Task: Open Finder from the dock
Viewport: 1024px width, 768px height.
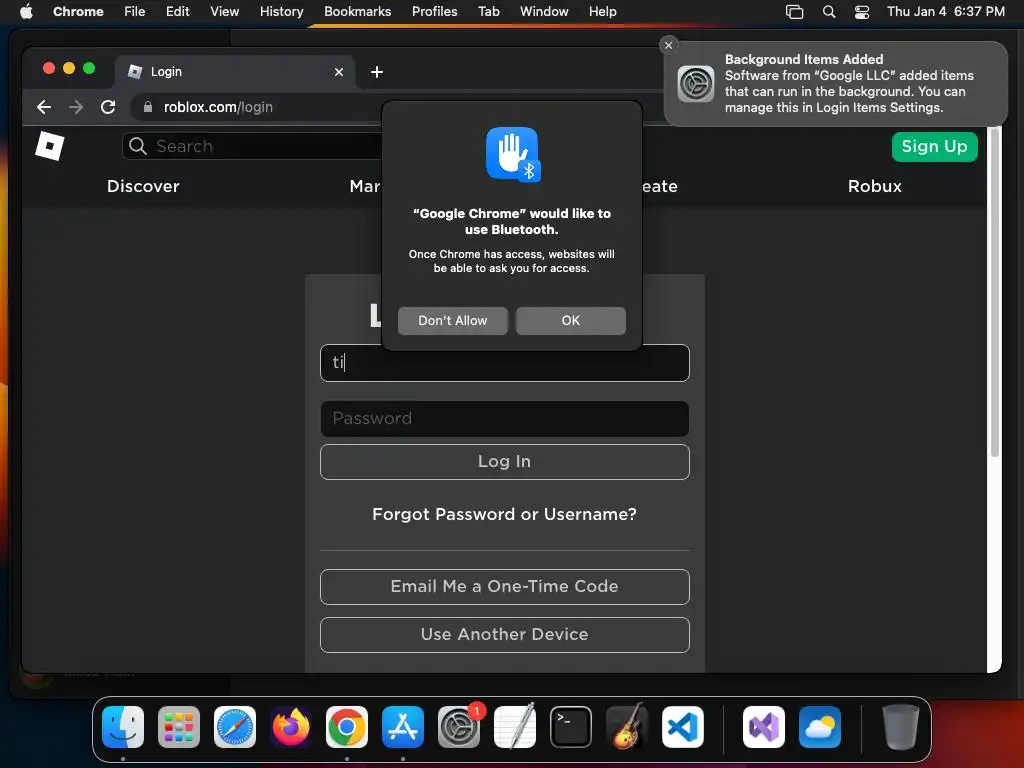Action: [123, 727]
